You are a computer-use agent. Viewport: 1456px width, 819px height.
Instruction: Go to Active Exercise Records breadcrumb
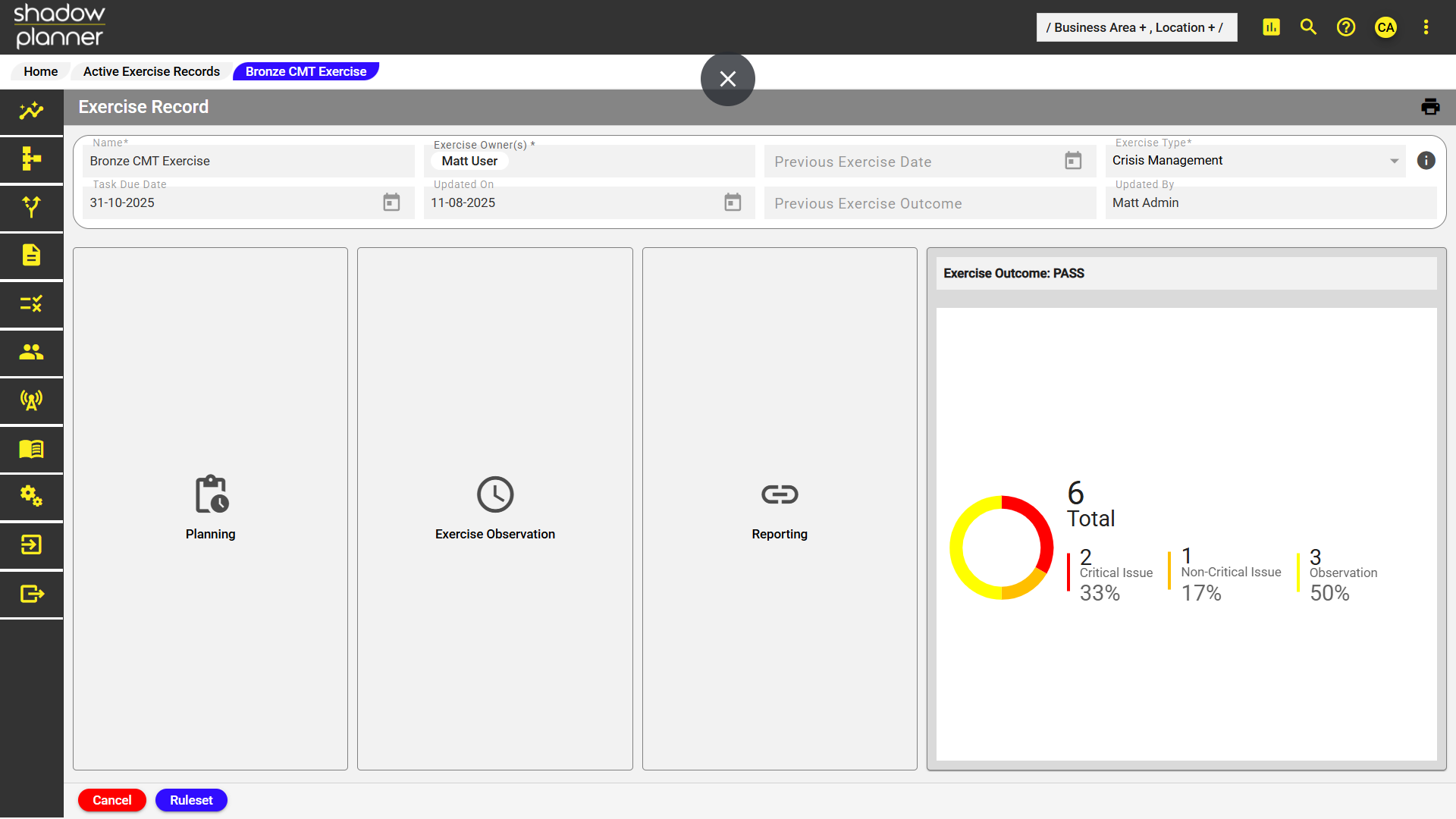pos(152,71)
